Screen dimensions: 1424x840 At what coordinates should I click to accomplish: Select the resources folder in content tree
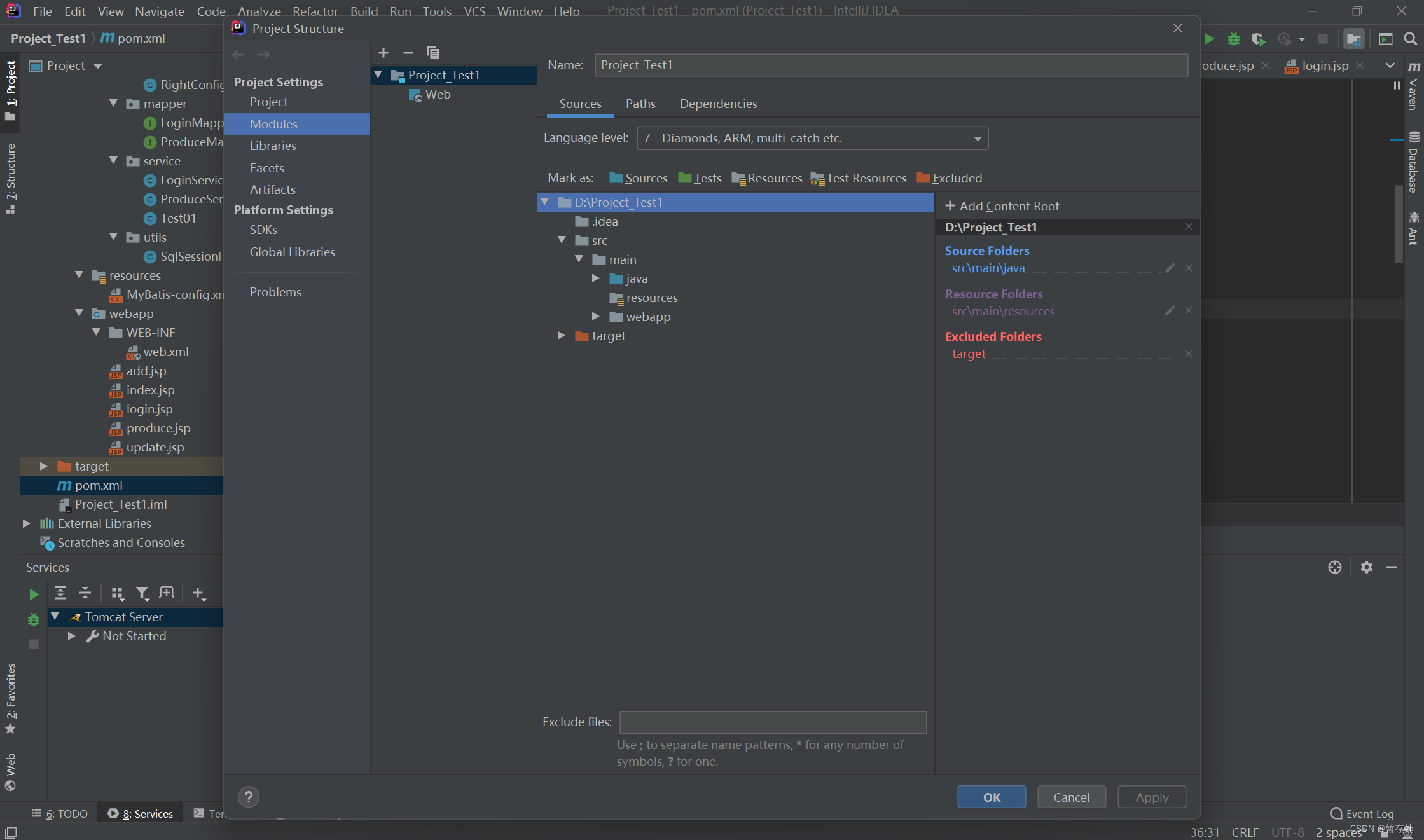pyautogui.click(x=644, y=298)
